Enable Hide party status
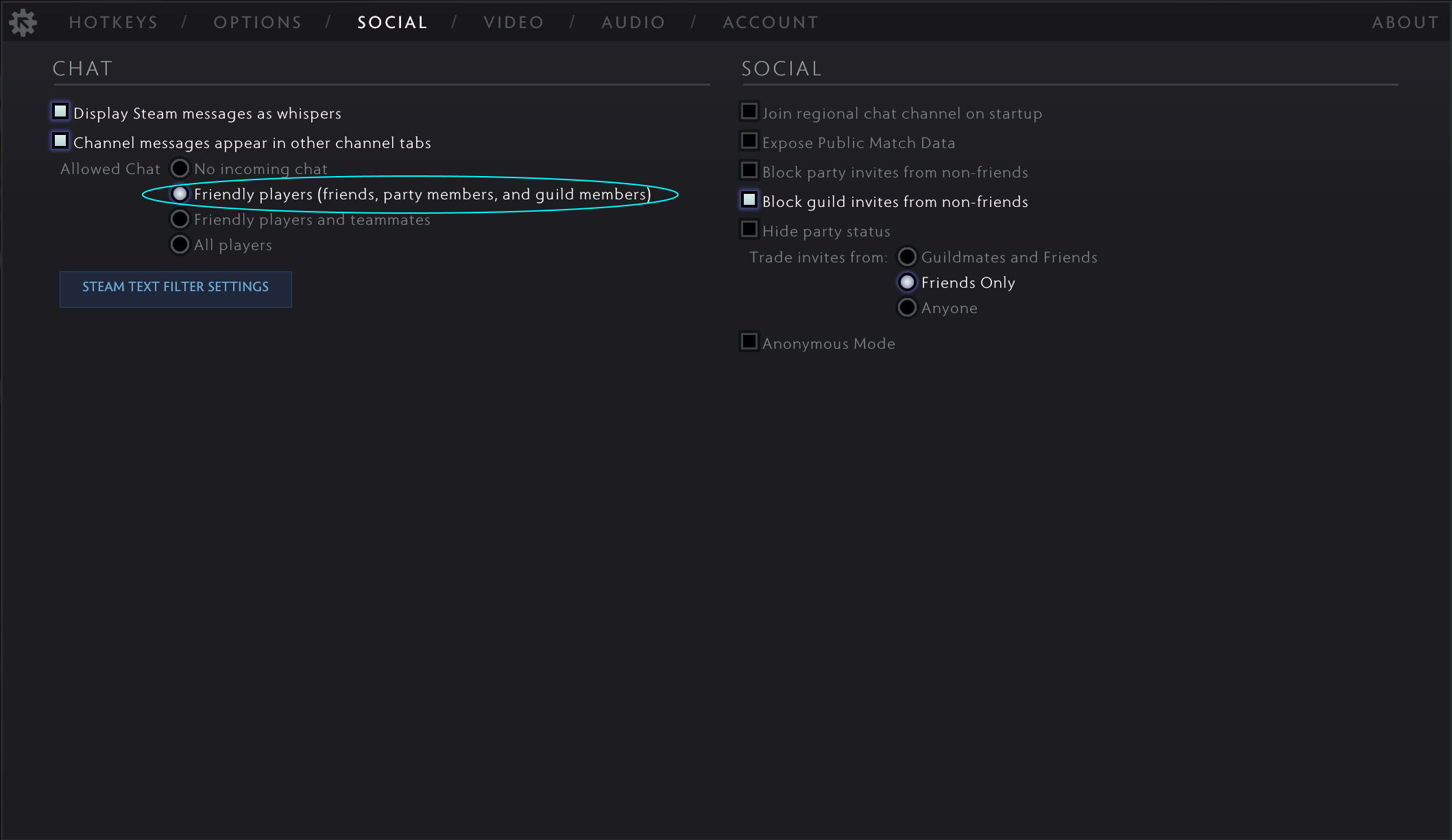Screen dimensions: 1452x840 pos(749,229)
